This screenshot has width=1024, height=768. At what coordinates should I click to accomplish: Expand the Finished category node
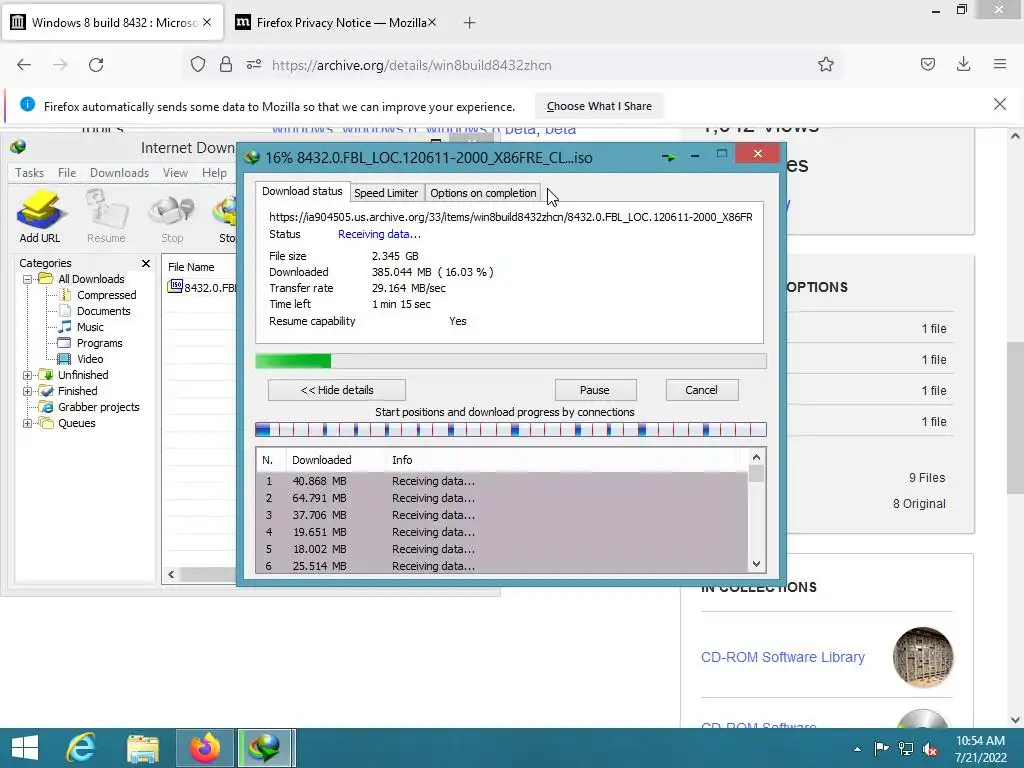pos(27,391)
